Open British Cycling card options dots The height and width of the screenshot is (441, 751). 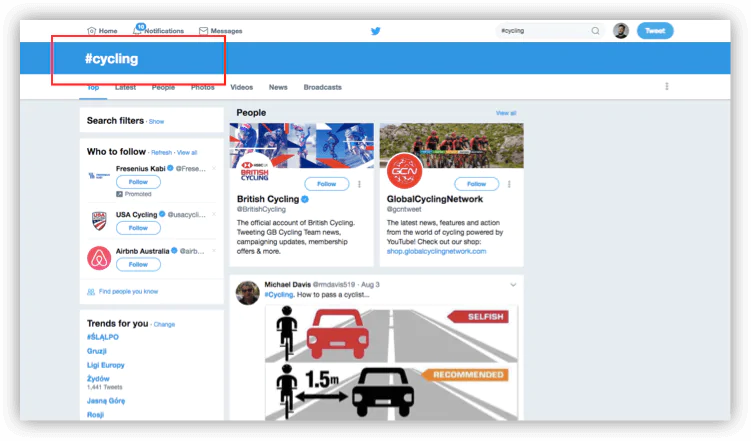(359, 184)
